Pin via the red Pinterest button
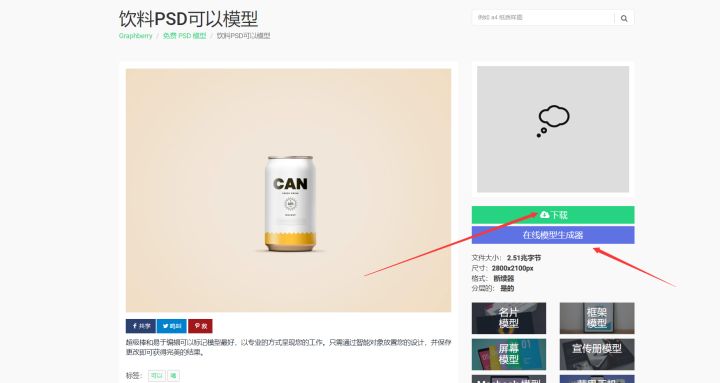Screen dimensions: 720x383 click(200, 326)
